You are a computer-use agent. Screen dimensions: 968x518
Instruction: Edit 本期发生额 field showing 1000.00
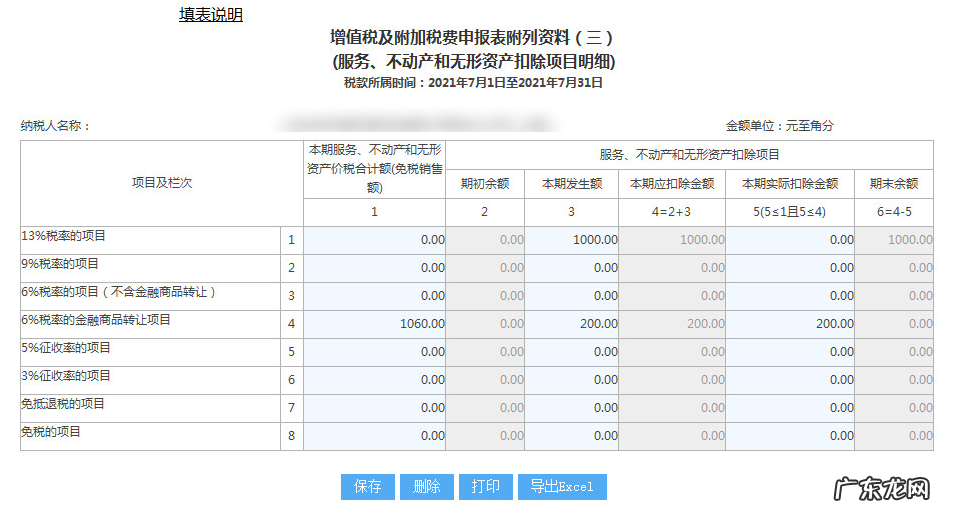tap(572, 240)
